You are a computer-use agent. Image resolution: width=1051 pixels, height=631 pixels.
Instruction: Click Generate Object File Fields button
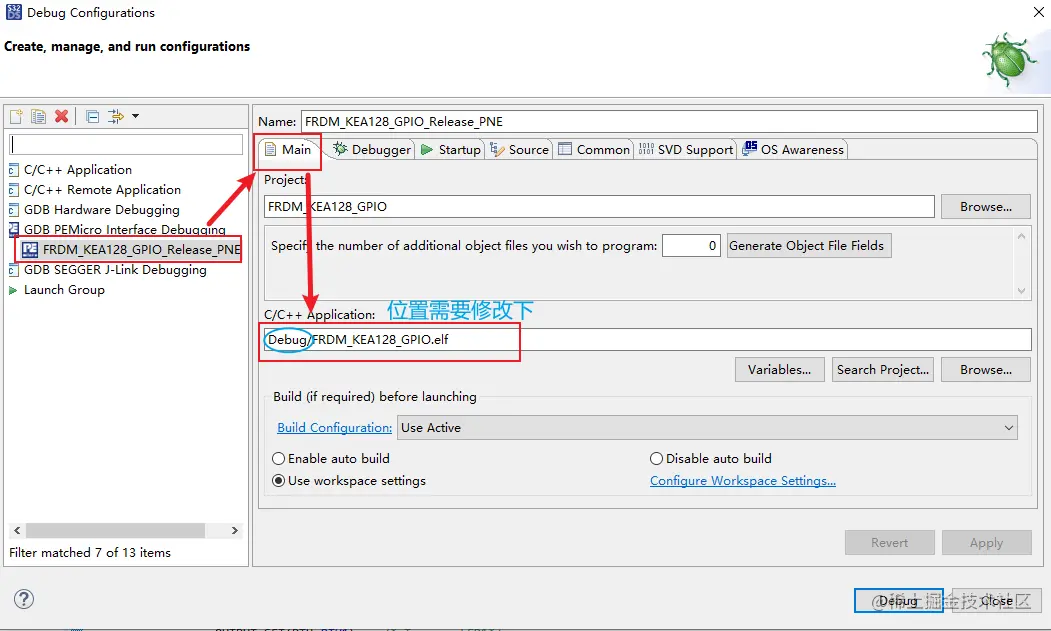coord(809,245)
